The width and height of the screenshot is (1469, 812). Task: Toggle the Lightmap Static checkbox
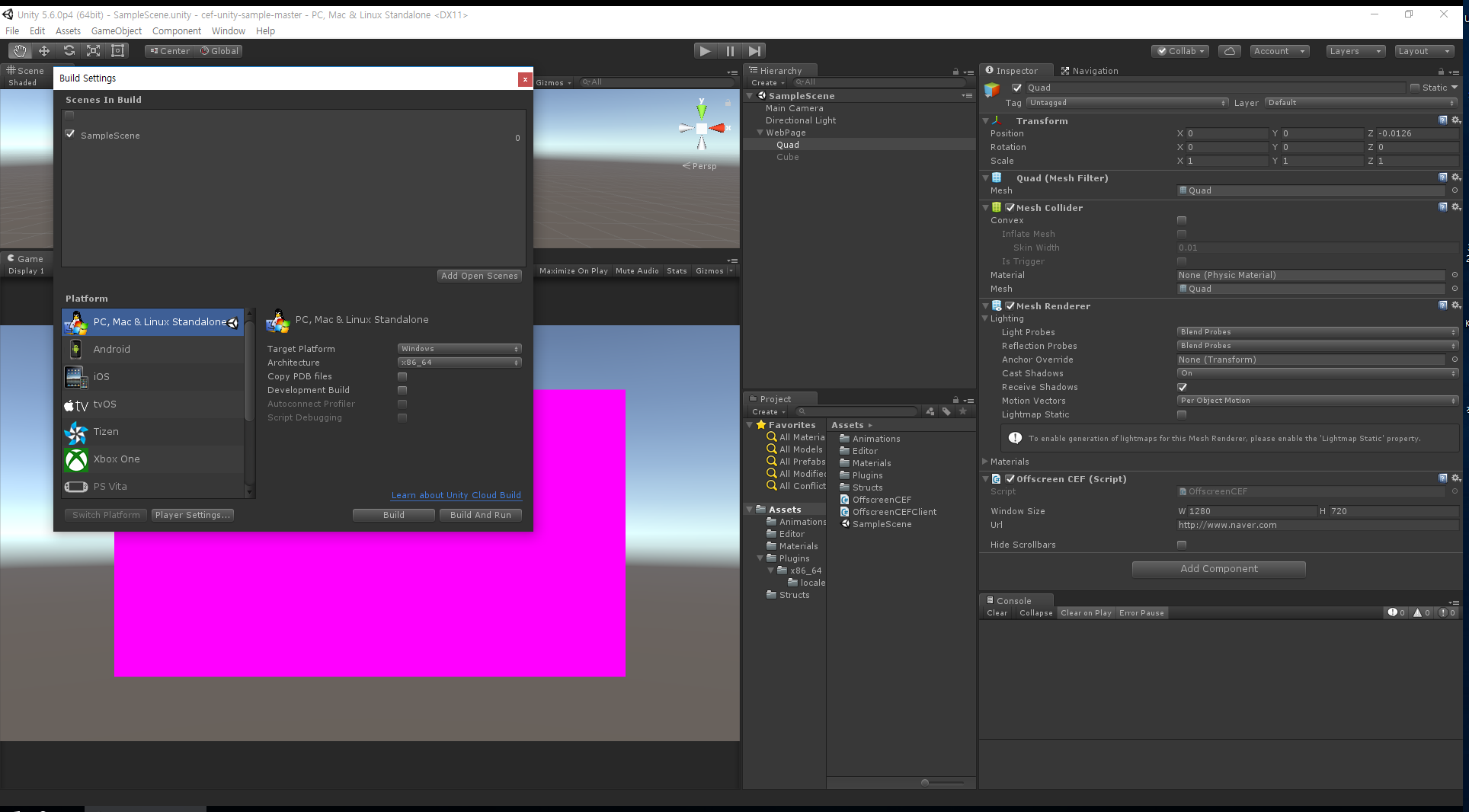pos(1182,414)
